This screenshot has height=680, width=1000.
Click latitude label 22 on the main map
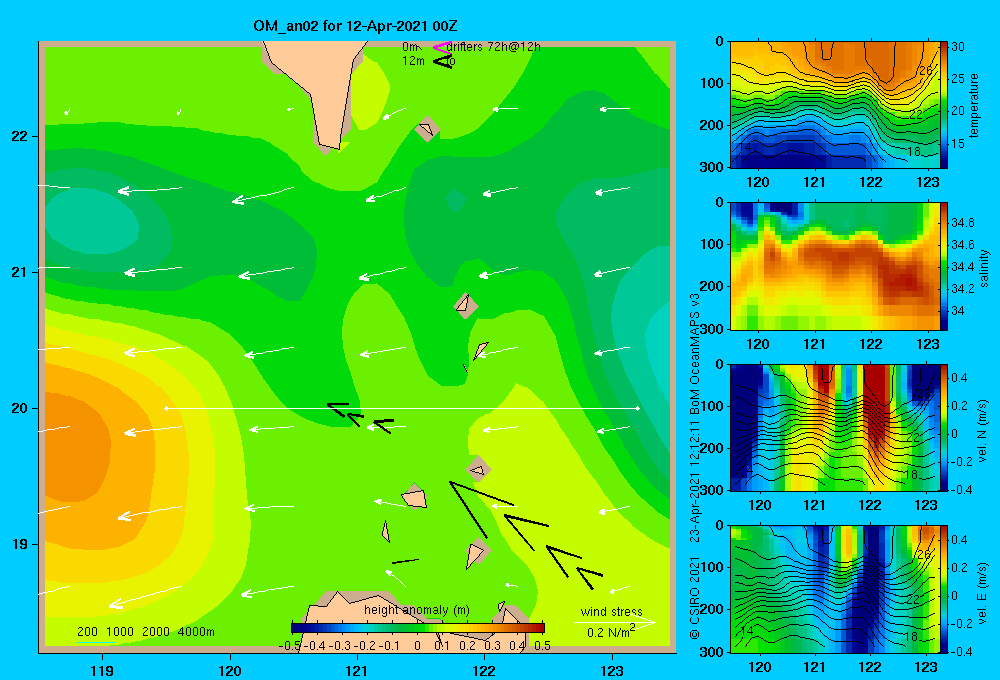coord(19,137)
